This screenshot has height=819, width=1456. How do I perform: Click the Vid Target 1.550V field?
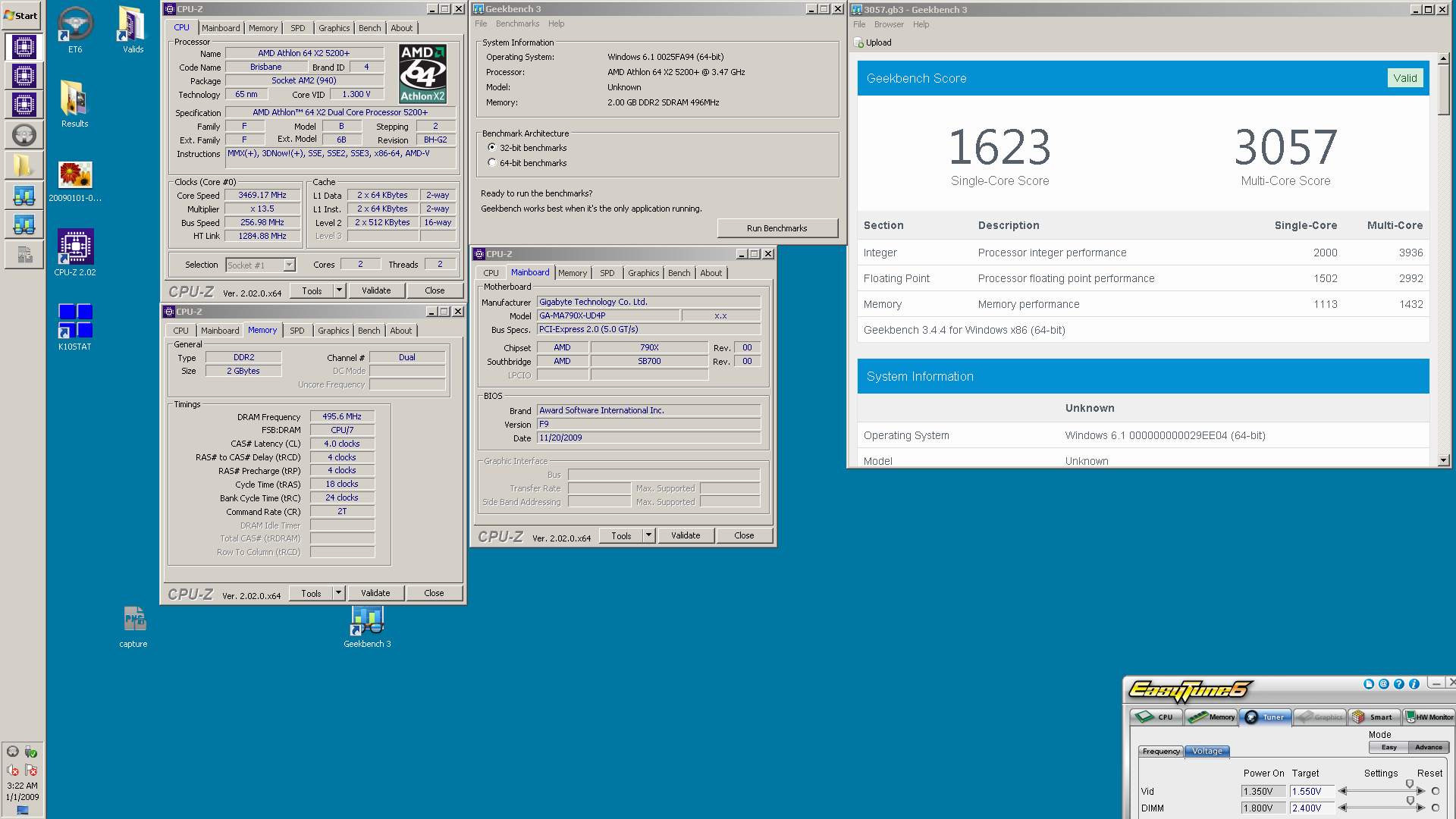(1312, 791)
